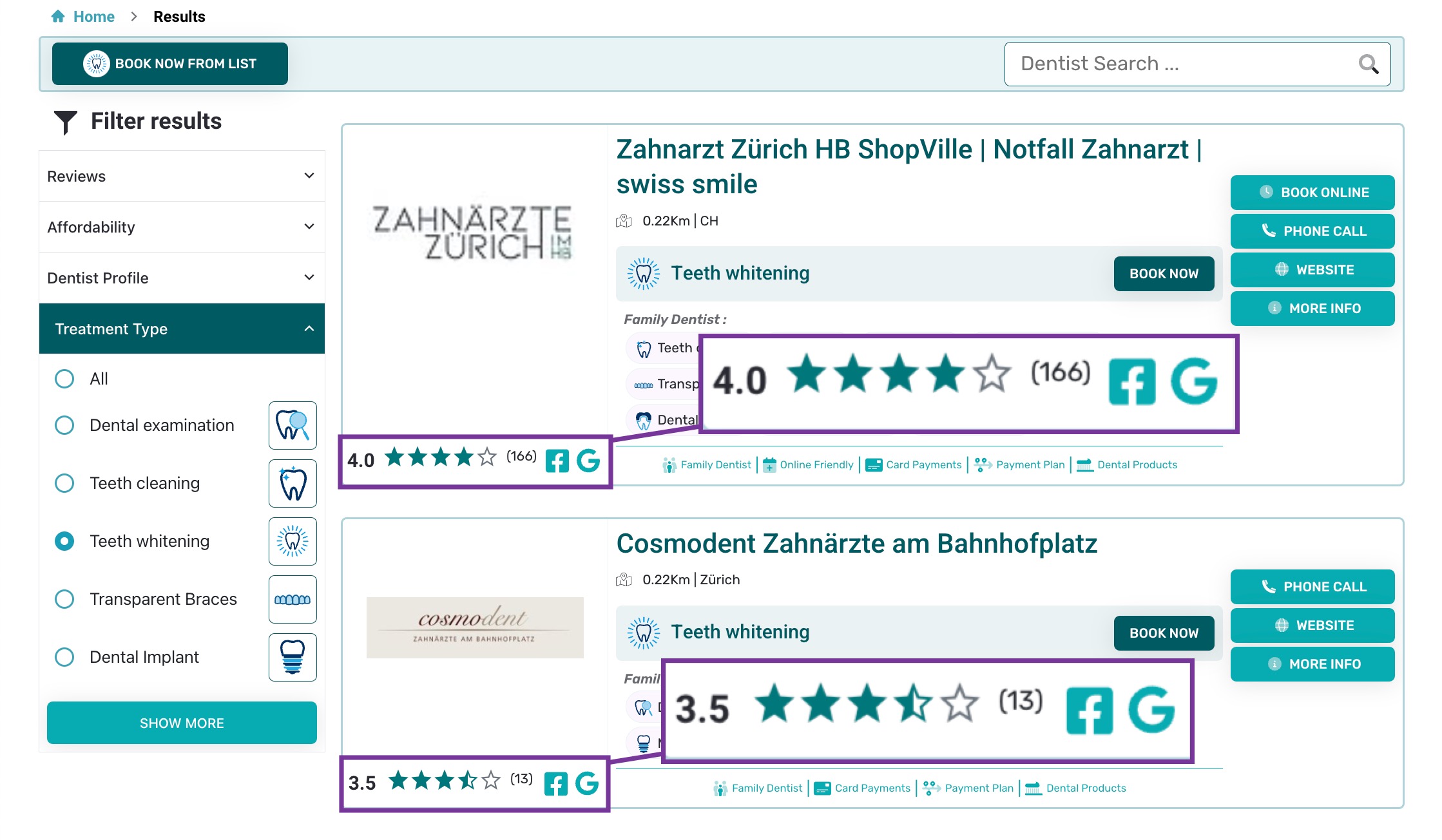Click Google icon beside the small 3.5 rating
Screen dimensions: 1442x840
(587, 783)
